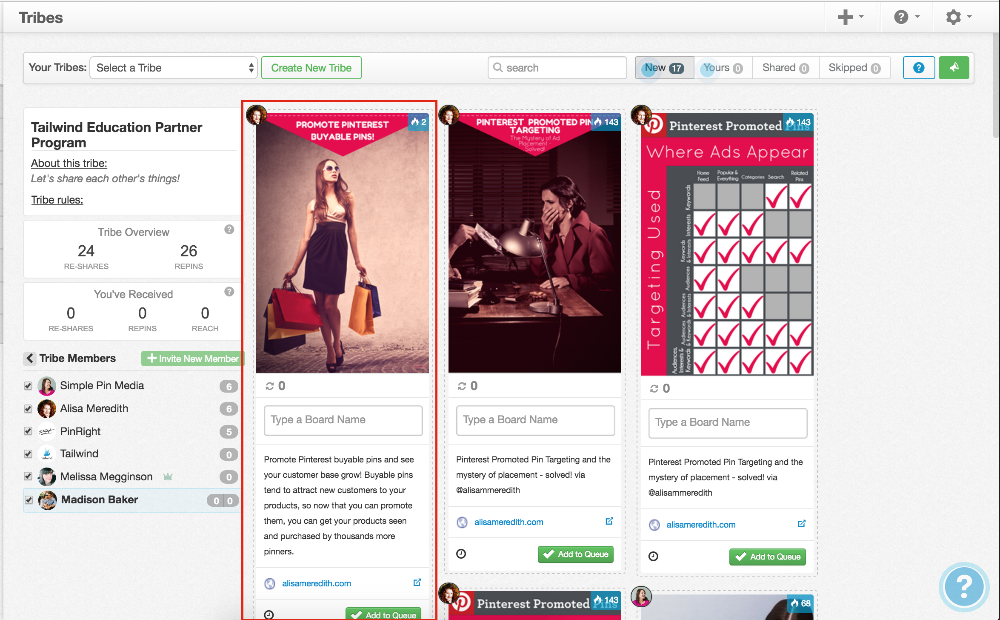1000x620 pixels.
Task: Open the Promote Pinterest Buyable Pins image
Action: (342, 243)
